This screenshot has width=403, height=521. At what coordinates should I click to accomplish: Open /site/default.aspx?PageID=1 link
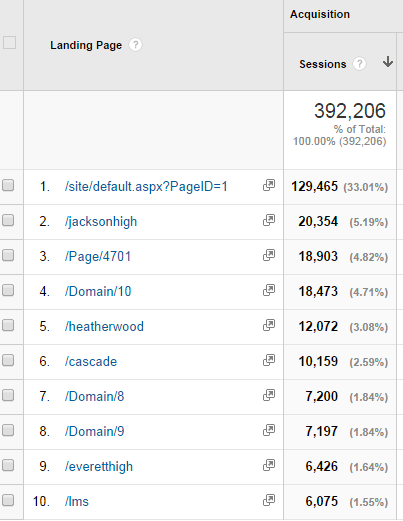click(x=146, y=187)
